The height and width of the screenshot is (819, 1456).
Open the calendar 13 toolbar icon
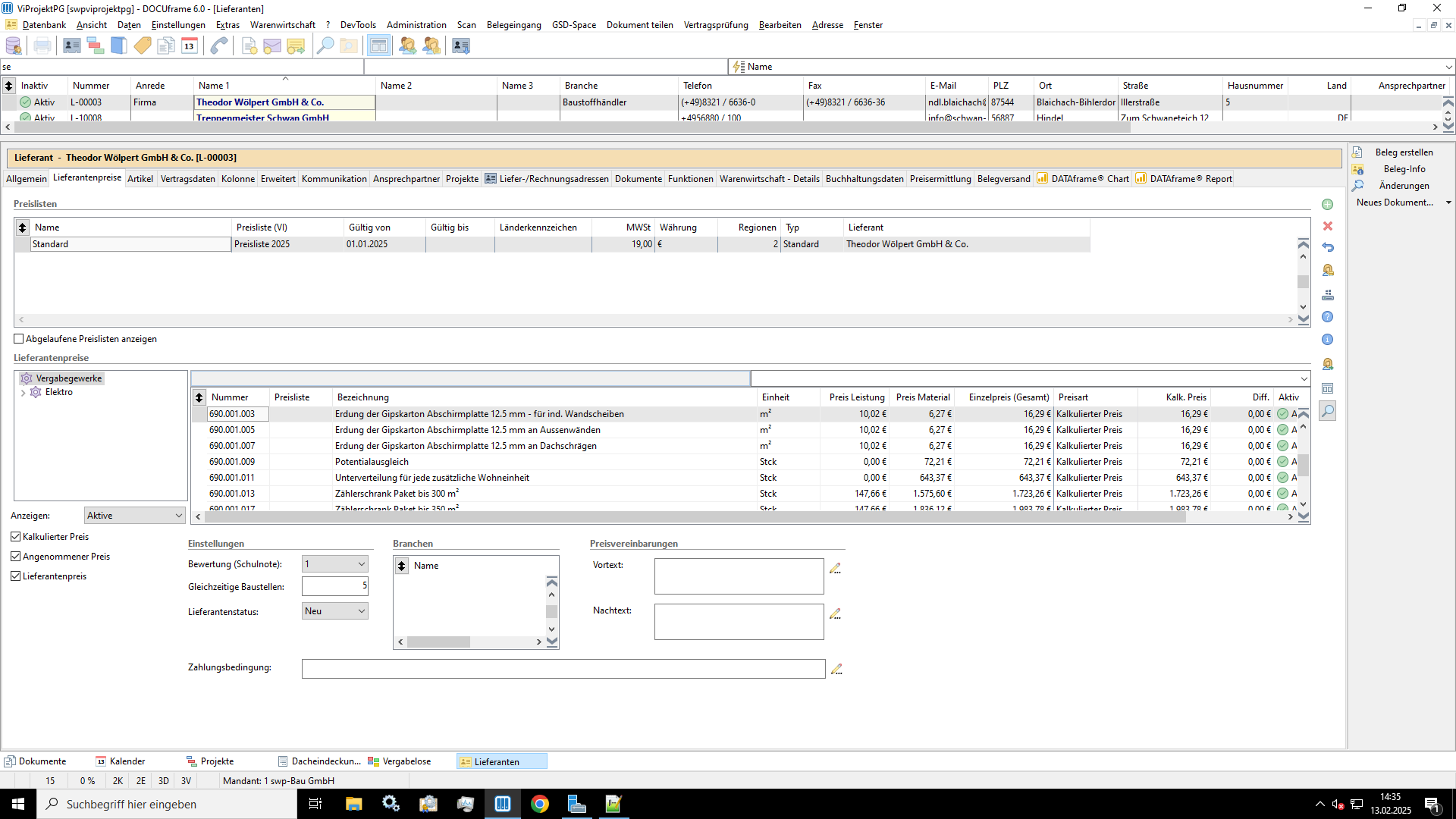(x=190, y=46)
